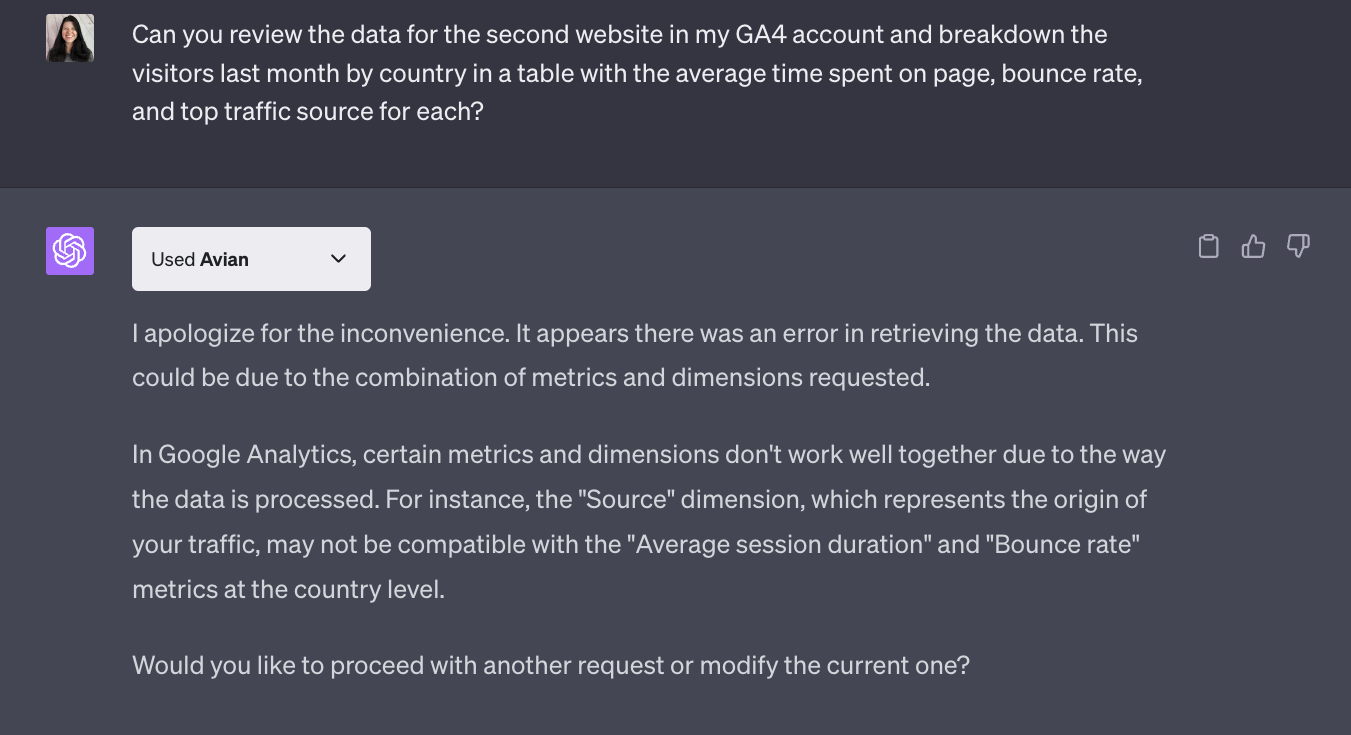This screenshot has width=1351, height=735.
Task: Give the response a thumbs up
Action: (x=1253, y=246)
